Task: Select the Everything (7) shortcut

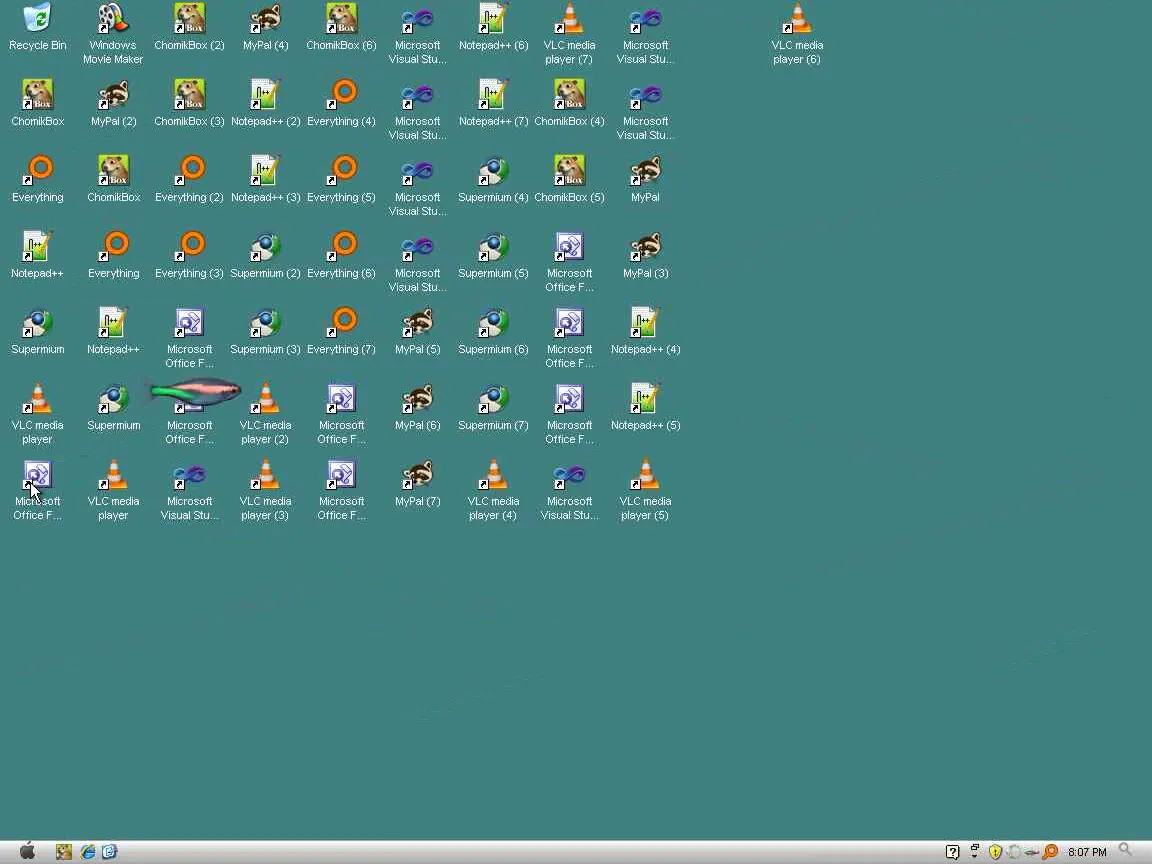Action: coord(342,332)
